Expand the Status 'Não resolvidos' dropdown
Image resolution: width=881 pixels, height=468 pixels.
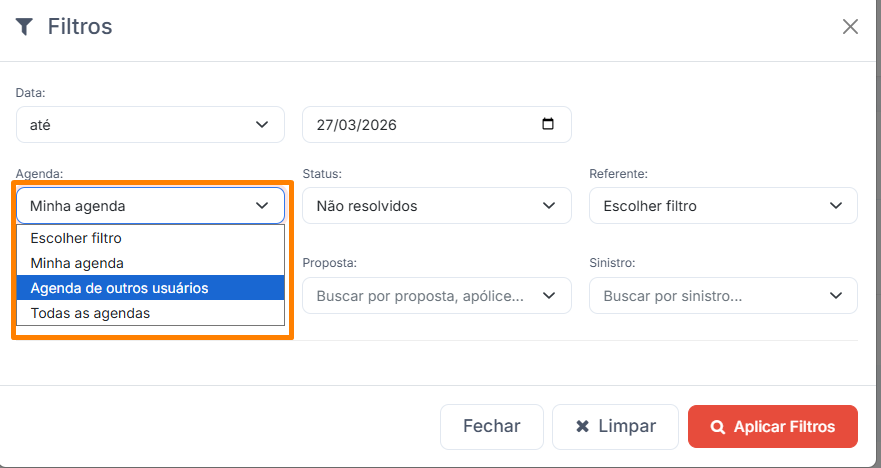click(436, 206)
